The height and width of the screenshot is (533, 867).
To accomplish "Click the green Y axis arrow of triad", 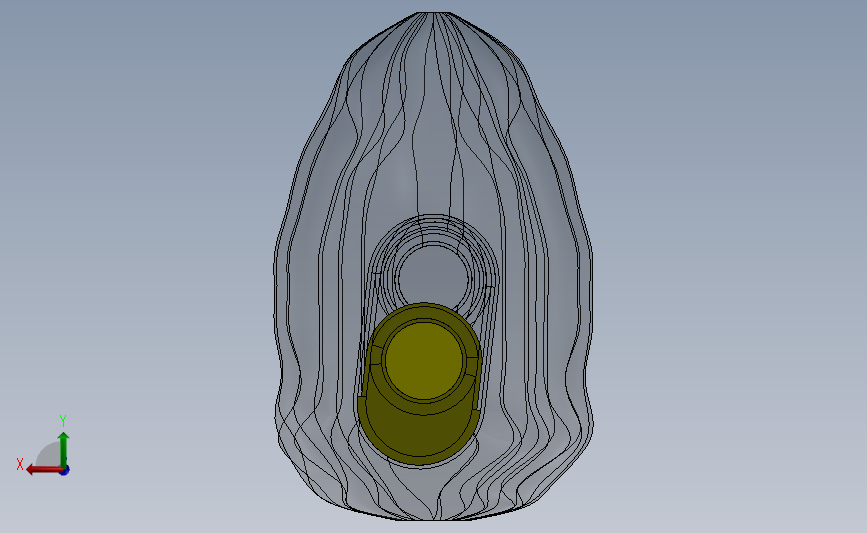I will 64,450.
